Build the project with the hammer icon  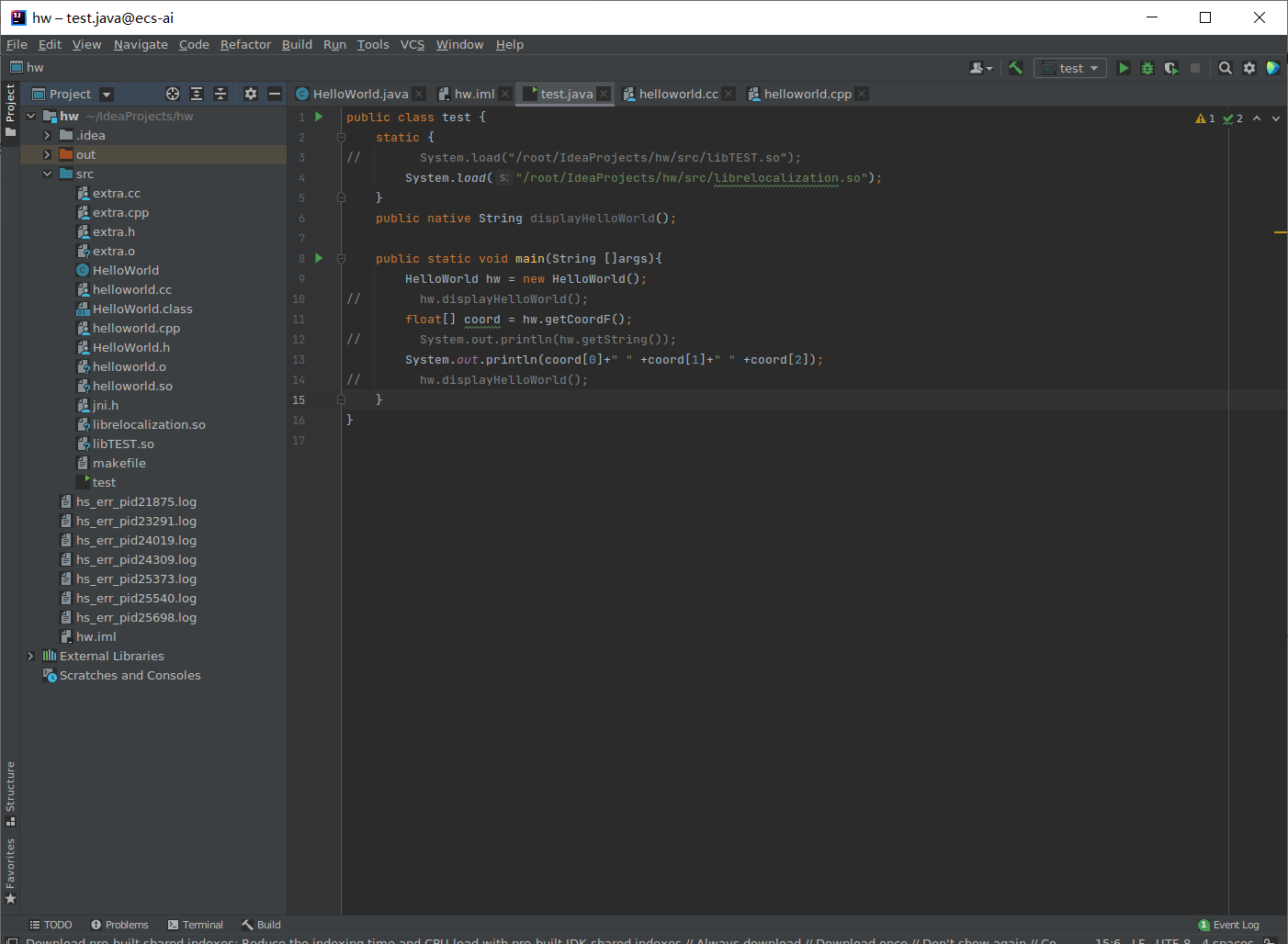click(1015, 68)
